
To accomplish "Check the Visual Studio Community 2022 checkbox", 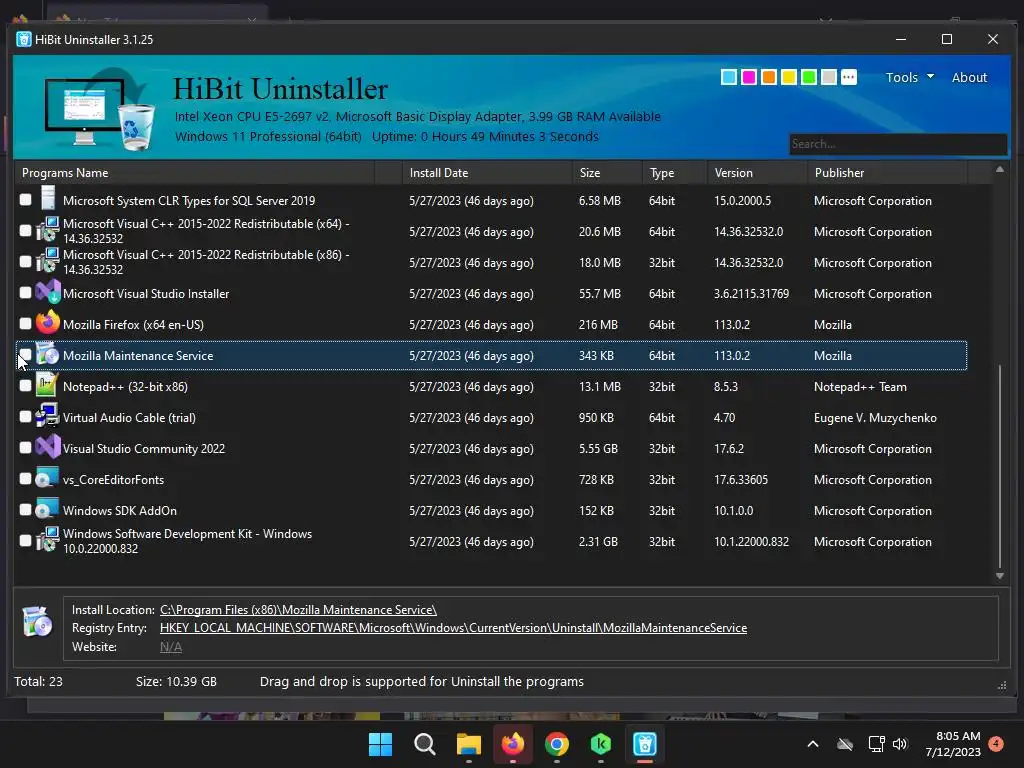I will [25, 447].
